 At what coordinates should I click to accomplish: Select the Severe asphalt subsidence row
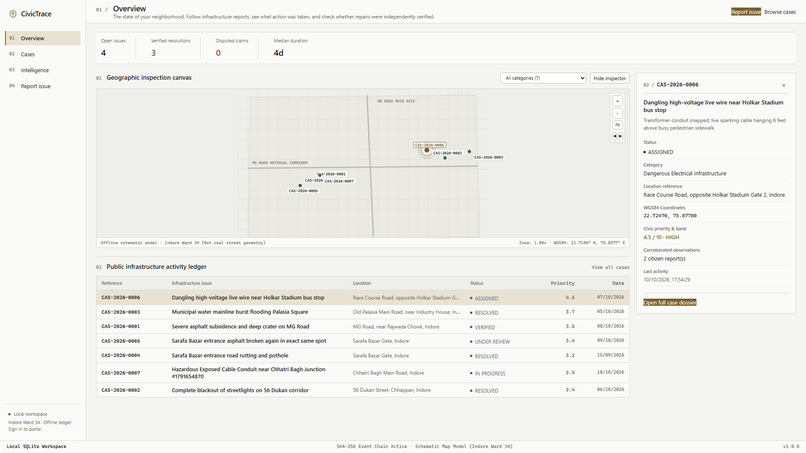coord(362,326)
